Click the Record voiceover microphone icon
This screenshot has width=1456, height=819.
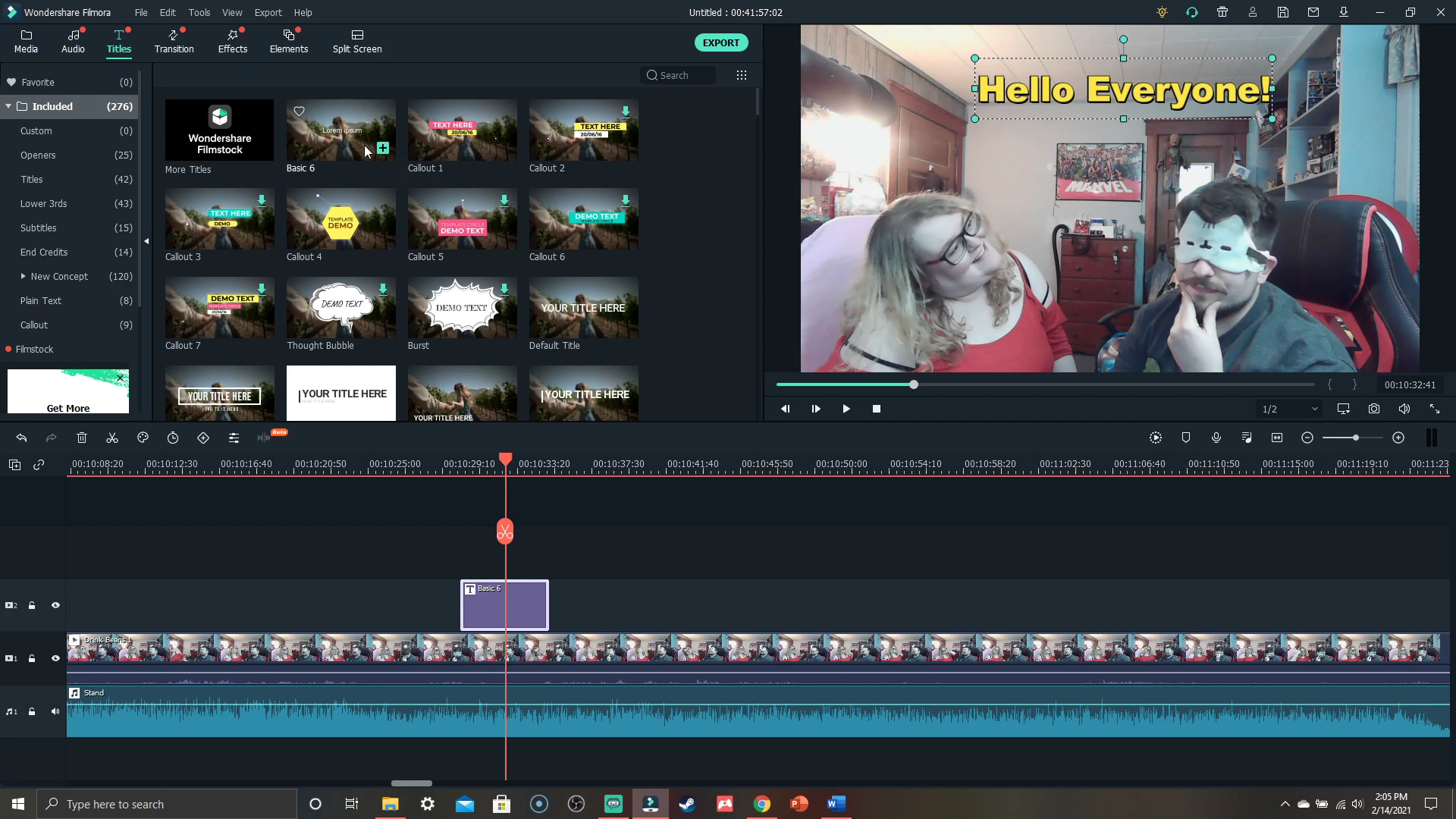coord(1216,438)
